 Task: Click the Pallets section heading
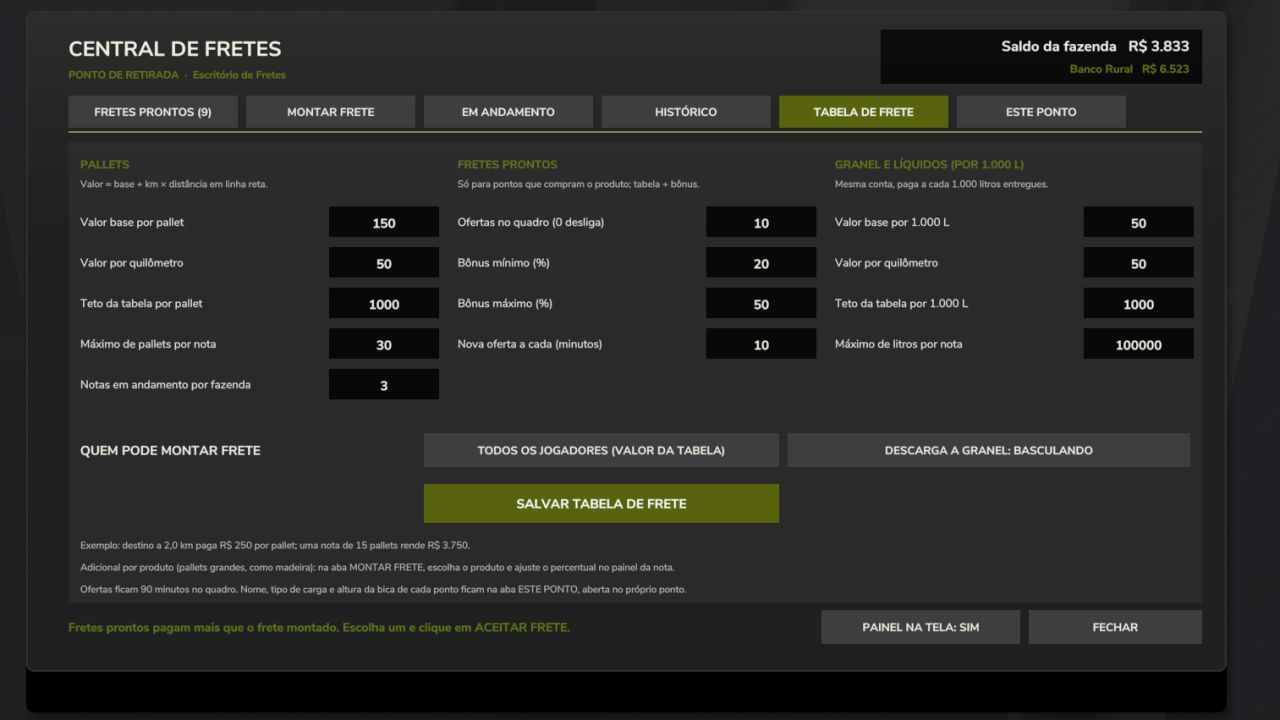(x=105, y=164)
